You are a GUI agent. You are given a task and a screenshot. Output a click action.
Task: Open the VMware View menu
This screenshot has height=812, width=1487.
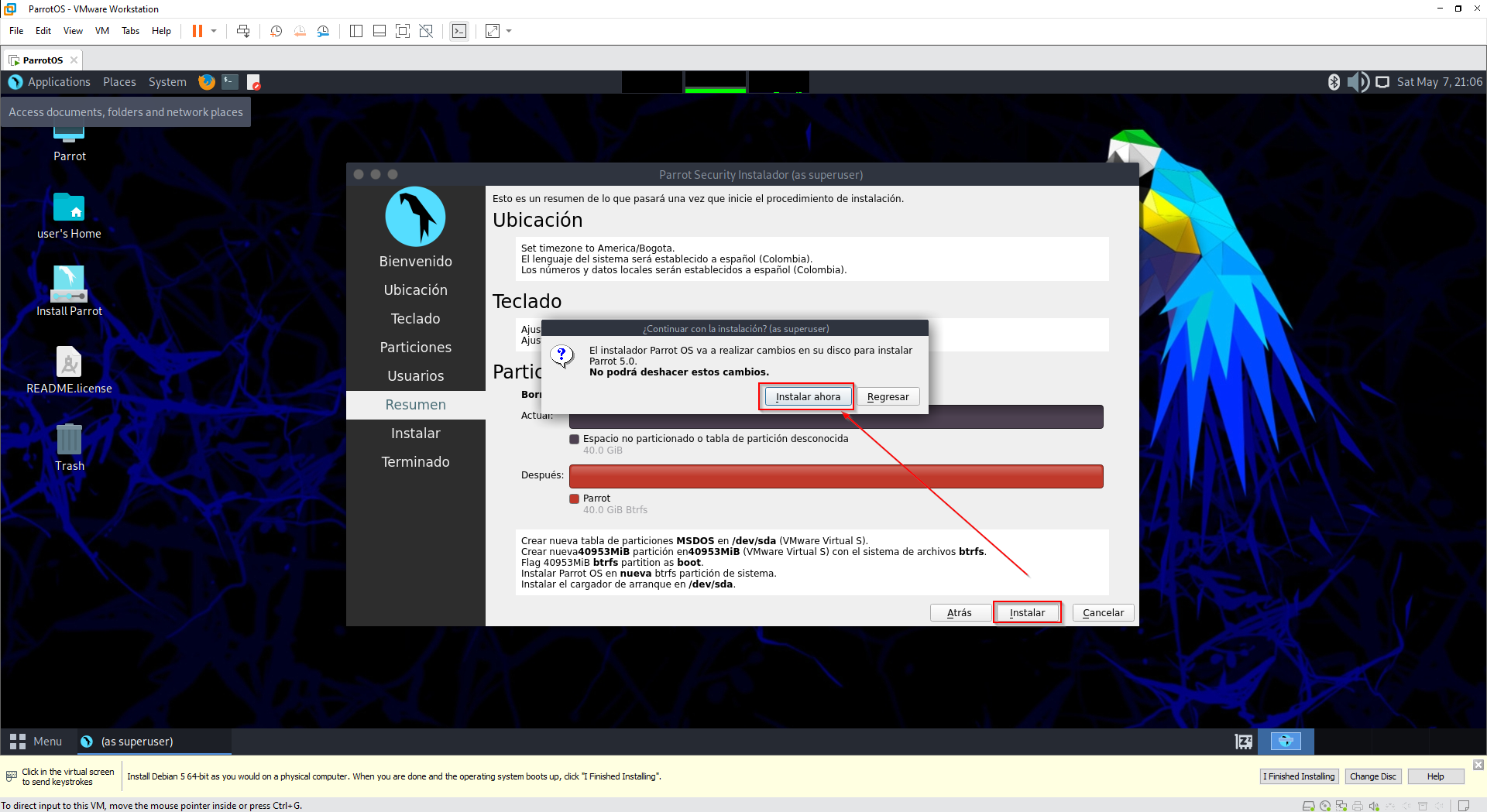(73, 31)
